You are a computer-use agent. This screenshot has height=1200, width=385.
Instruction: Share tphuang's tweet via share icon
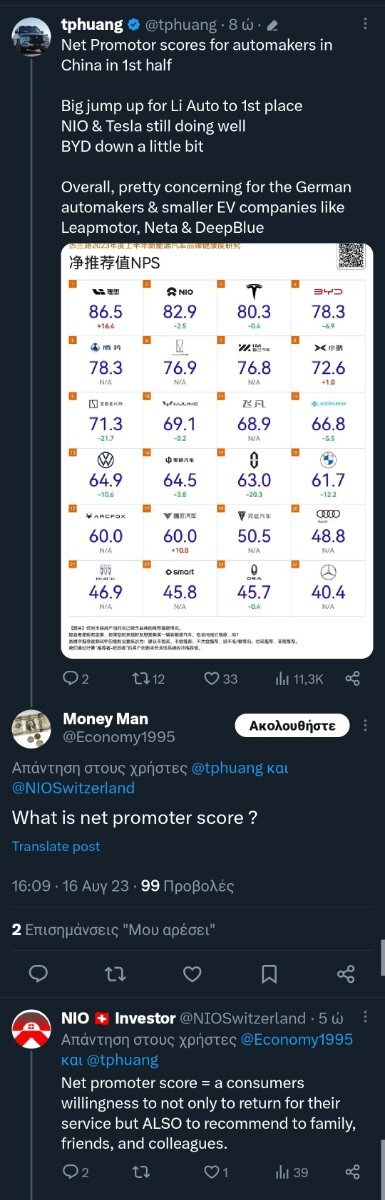tap(352, 679)
